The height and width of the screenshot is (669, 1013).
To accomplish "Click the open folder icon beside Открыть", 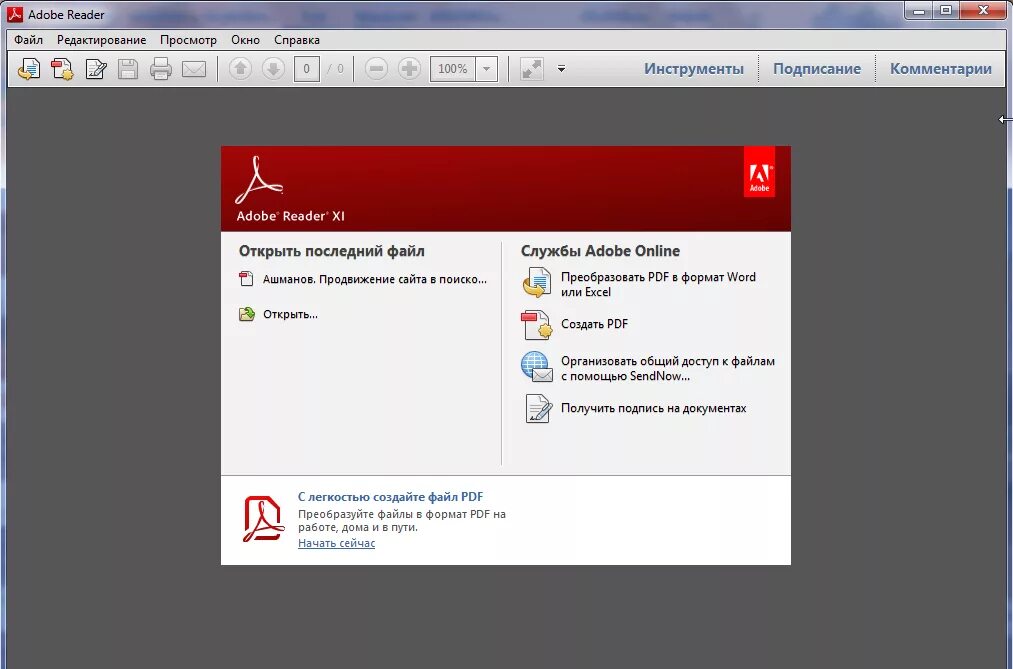I will [247, 314].
